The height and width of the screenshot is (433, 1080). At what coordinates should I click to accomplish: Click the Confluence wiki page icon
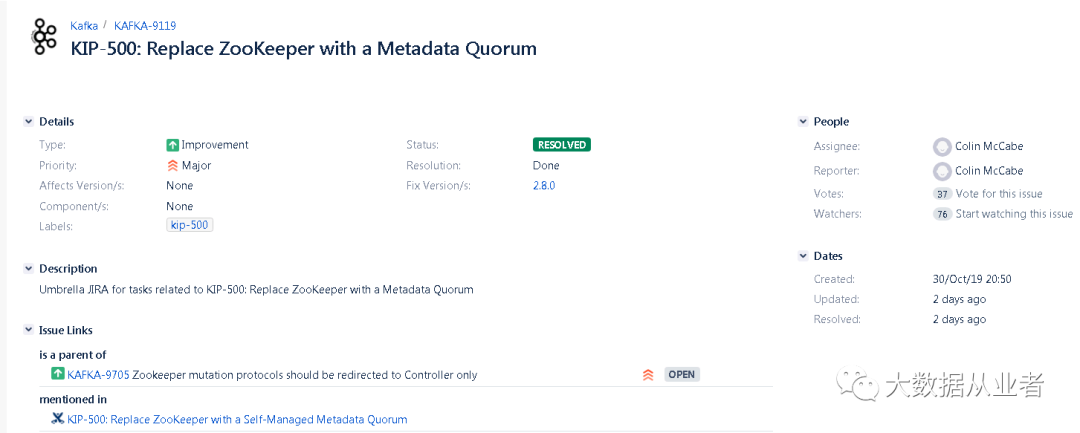tap(58, 419)
